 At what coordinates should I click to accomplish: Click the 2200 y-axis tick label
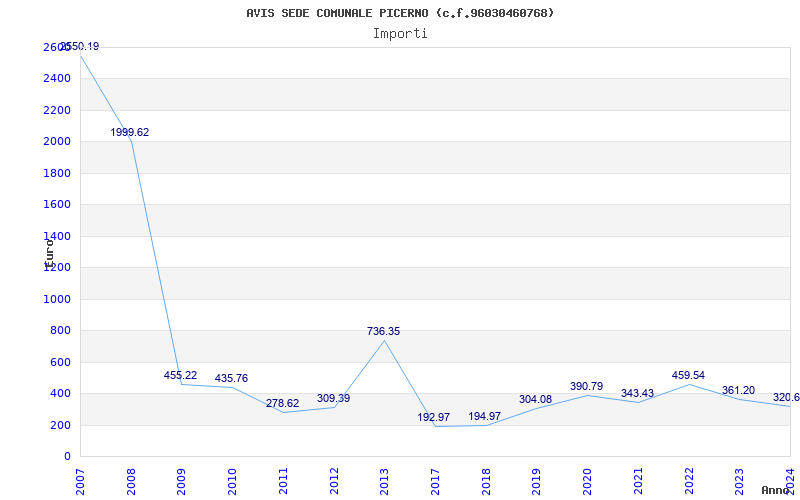(57, 110)
